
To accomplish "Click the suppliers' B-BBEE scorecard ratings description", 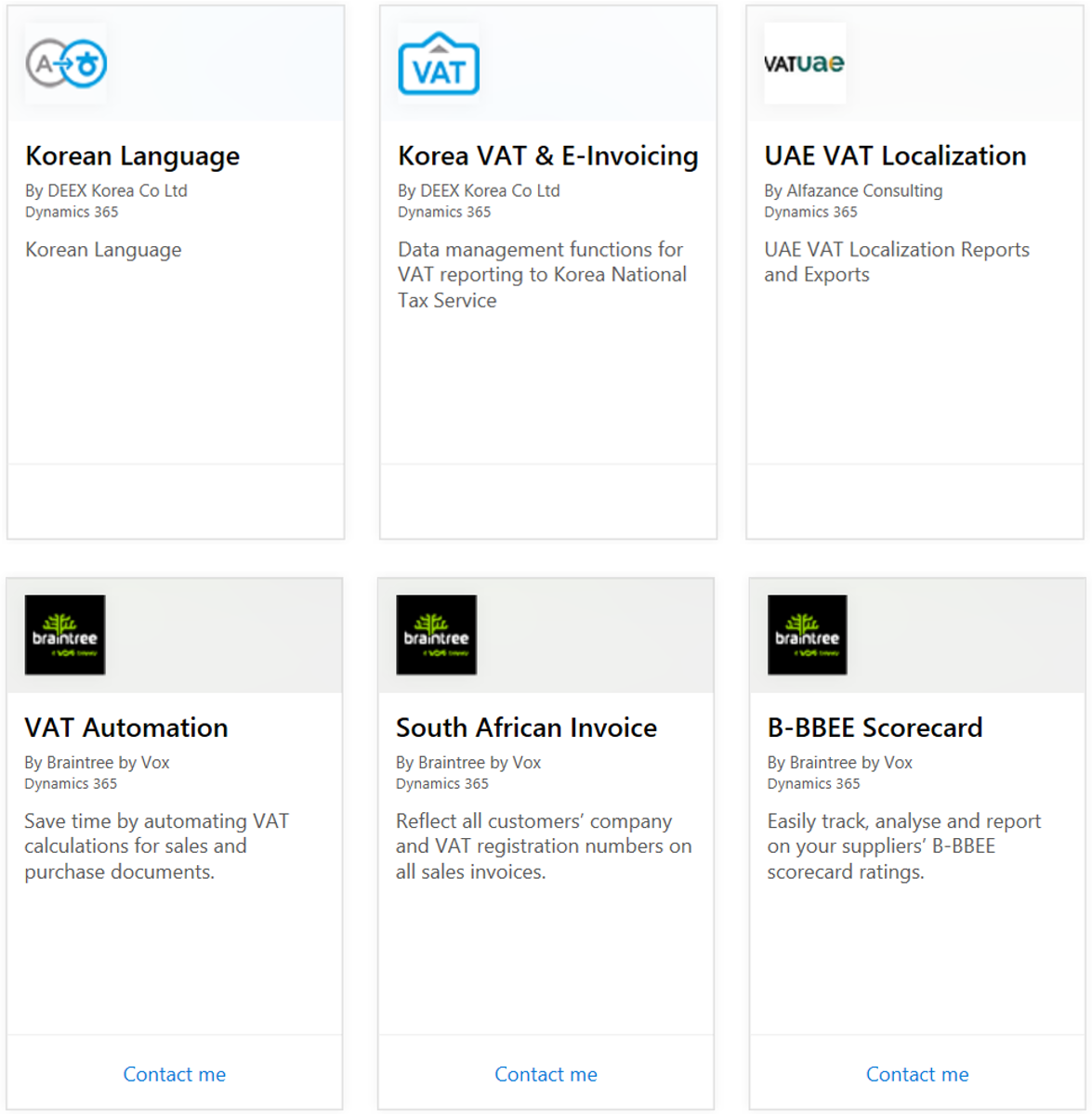I will (x=903, y=846).
